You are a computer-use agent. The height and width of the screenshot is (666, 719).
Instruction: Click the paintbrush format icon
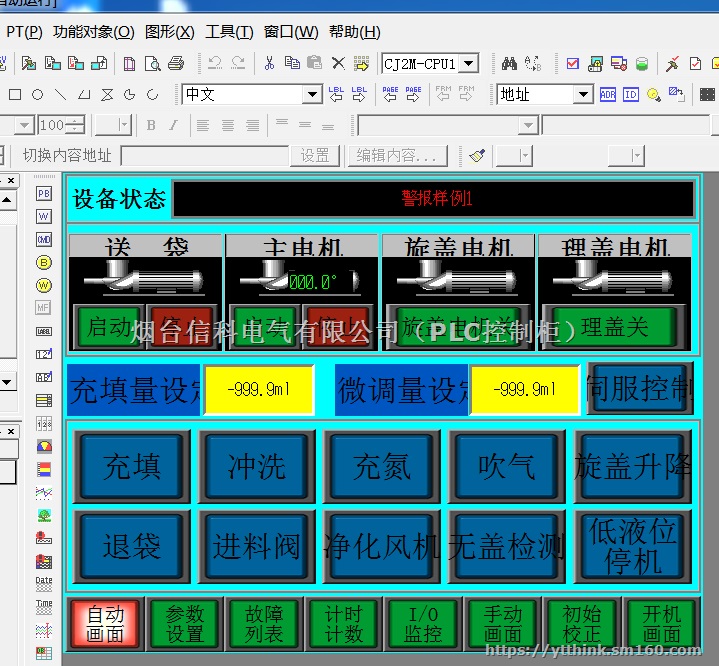[477, 156]
